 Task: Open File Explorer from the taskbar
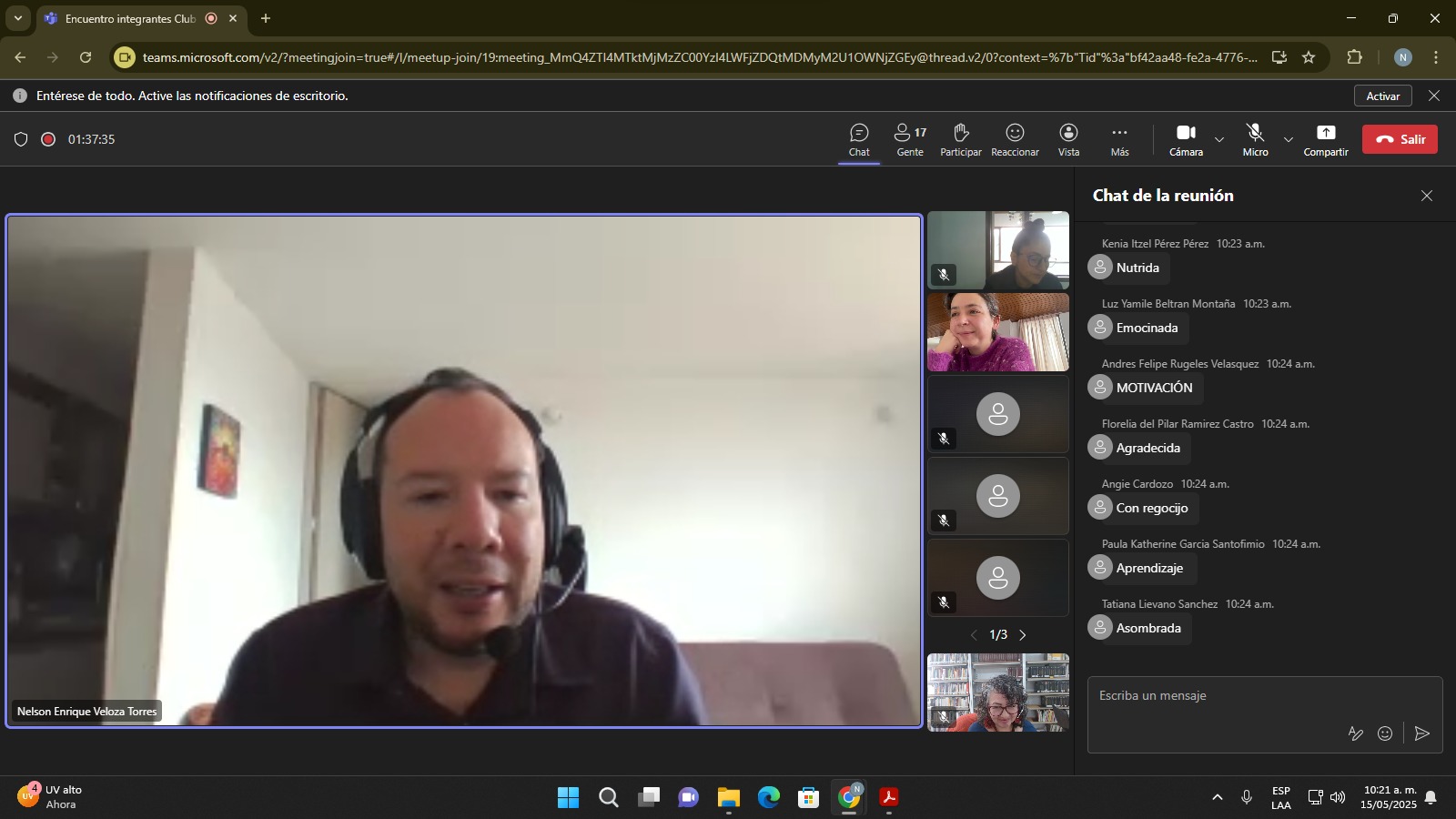click(728, 798)
